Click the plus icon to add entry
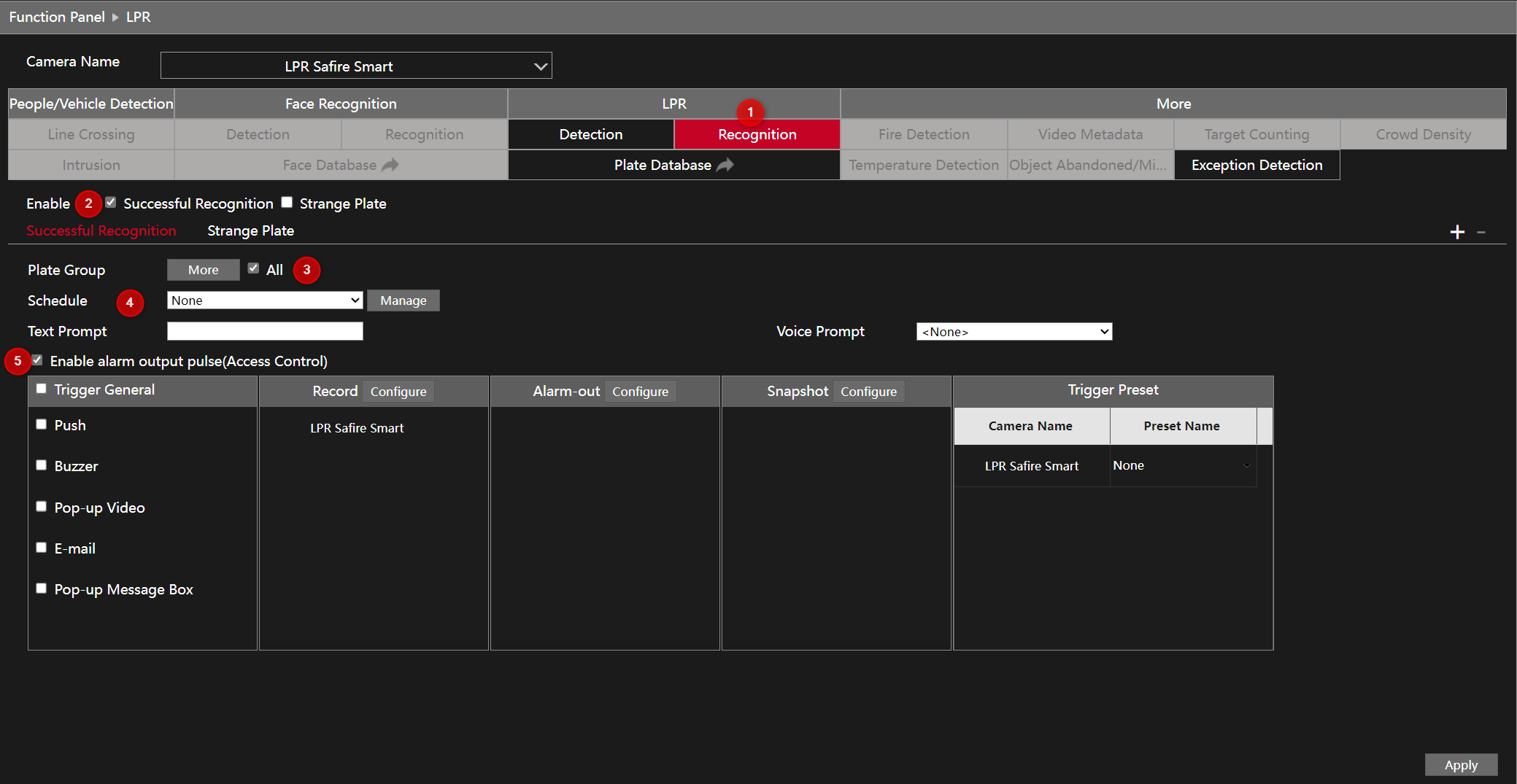The height and width of the screenshot is (784, 1517). (1457, 232)
